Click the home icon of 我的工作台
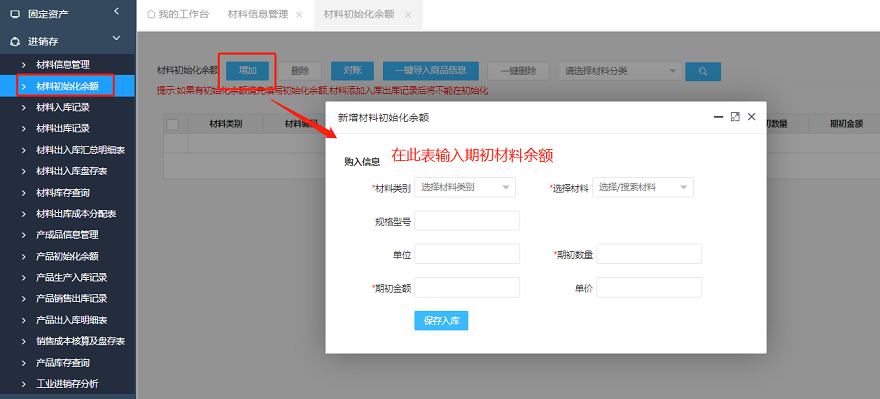Screen dimensions: 880x399 tap(150, 14)
